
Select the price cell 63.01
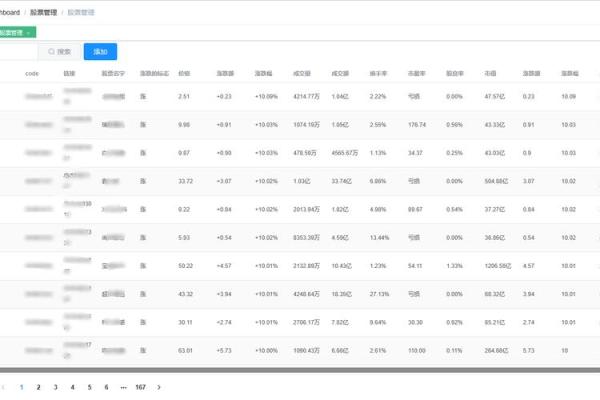tap(186, 351)
